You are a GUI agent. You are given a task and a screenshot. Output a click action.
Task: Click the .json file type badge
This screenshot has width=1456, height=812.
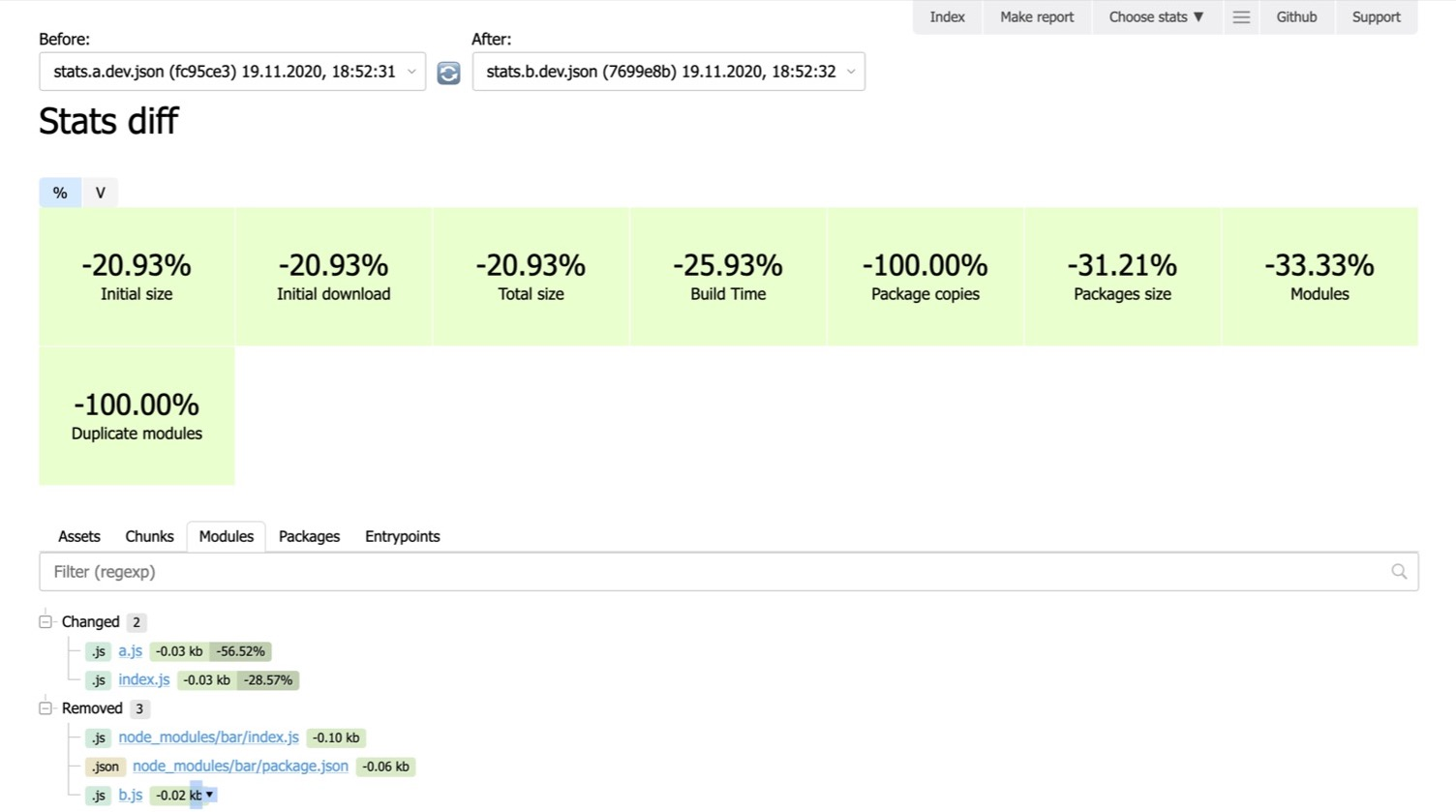(106, 767)
